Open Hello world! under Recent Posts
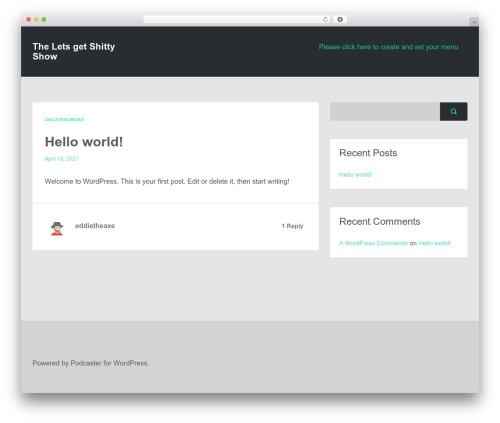The width and height of the screenshot is (500, 423). click(x=355, y=175)
